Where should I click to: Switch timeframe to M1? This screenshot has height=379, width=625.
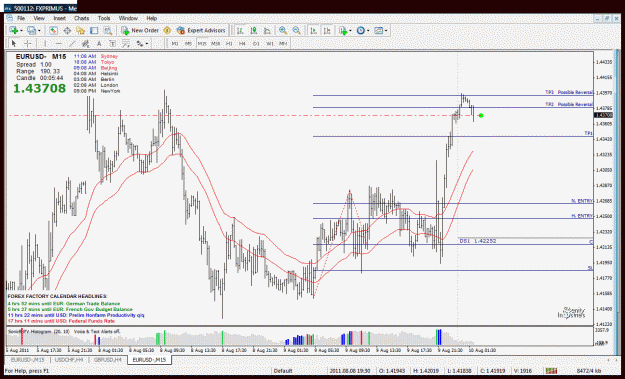click(x=175, y=43)
